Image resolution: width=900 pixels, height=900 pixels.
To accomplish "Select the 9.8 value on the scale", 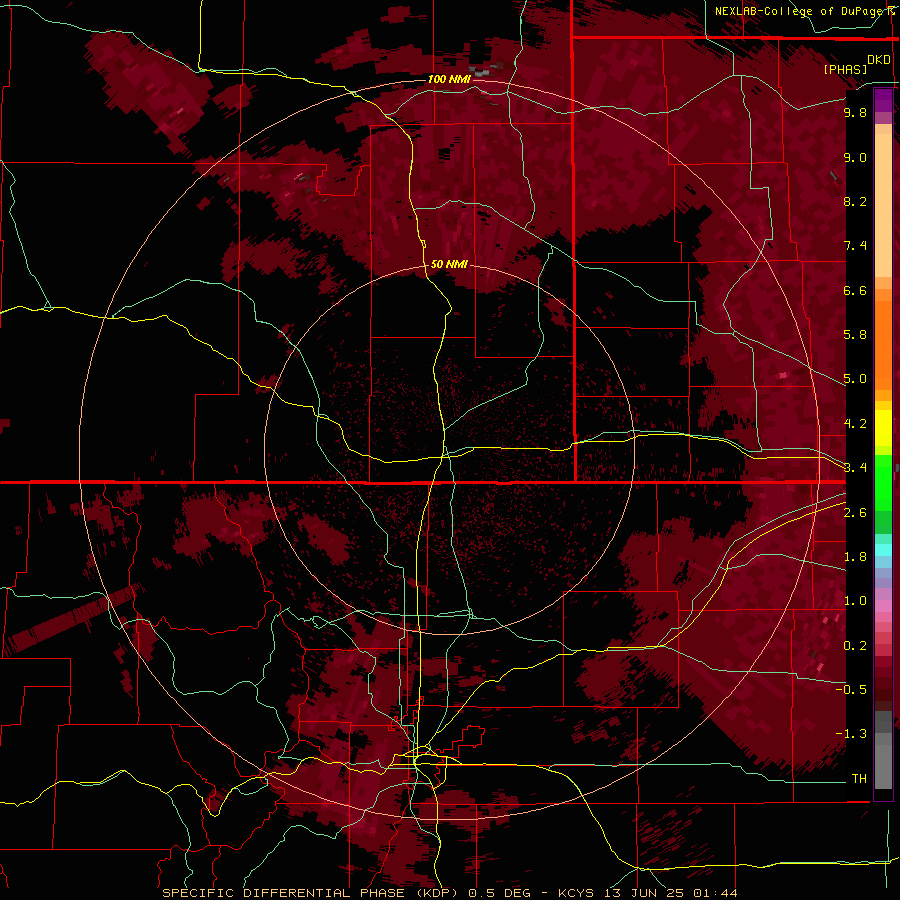I will [x=855, y=112].
